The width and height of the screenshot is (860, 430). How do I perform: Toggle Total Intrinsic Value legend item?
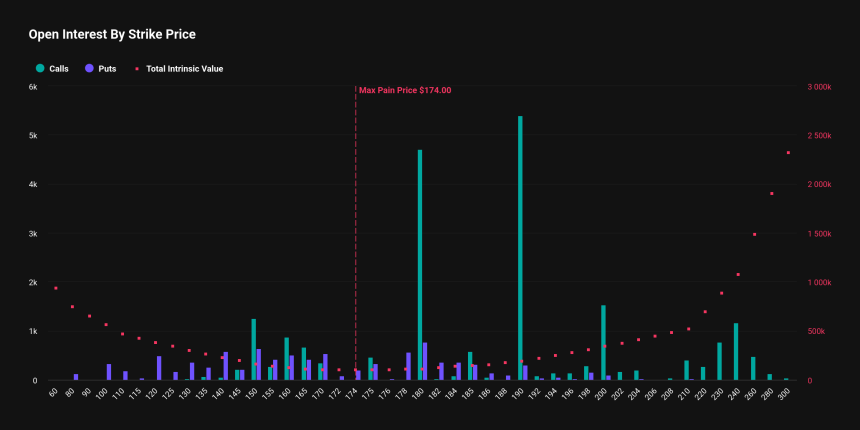pyautogui.click(x=184, y=69)
